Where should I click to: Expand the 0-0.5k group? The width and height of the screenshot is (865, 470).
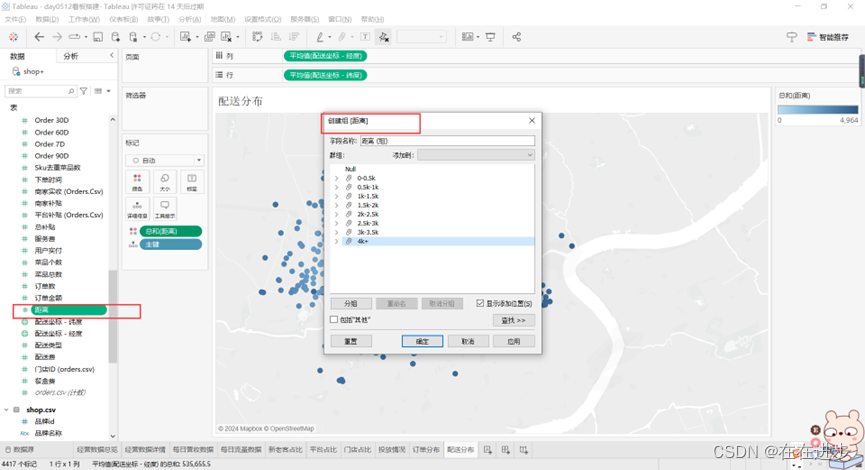point(337,178)
